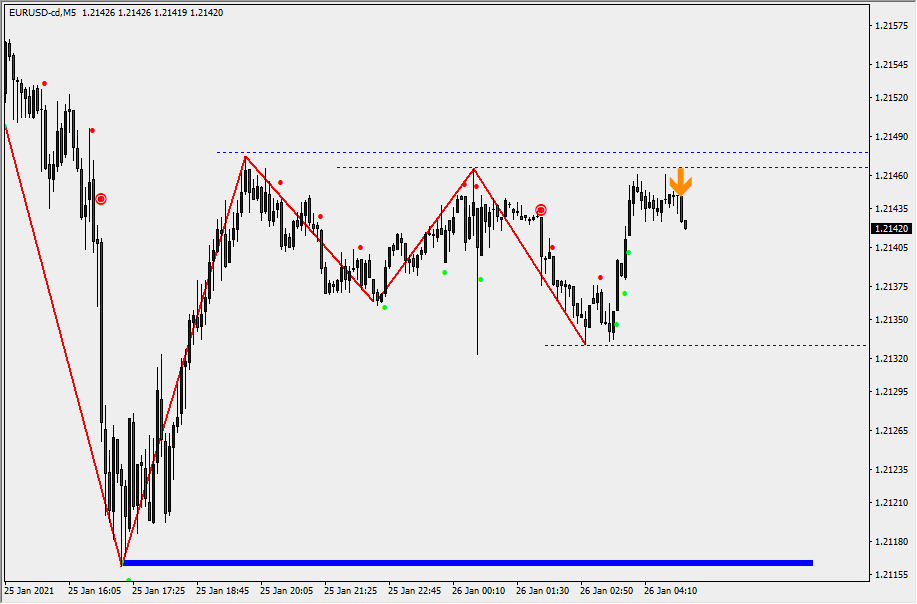917x604 pixels.
Task: Click the circled red marker above 26 Jan 01:30
Action: point(541,210)
